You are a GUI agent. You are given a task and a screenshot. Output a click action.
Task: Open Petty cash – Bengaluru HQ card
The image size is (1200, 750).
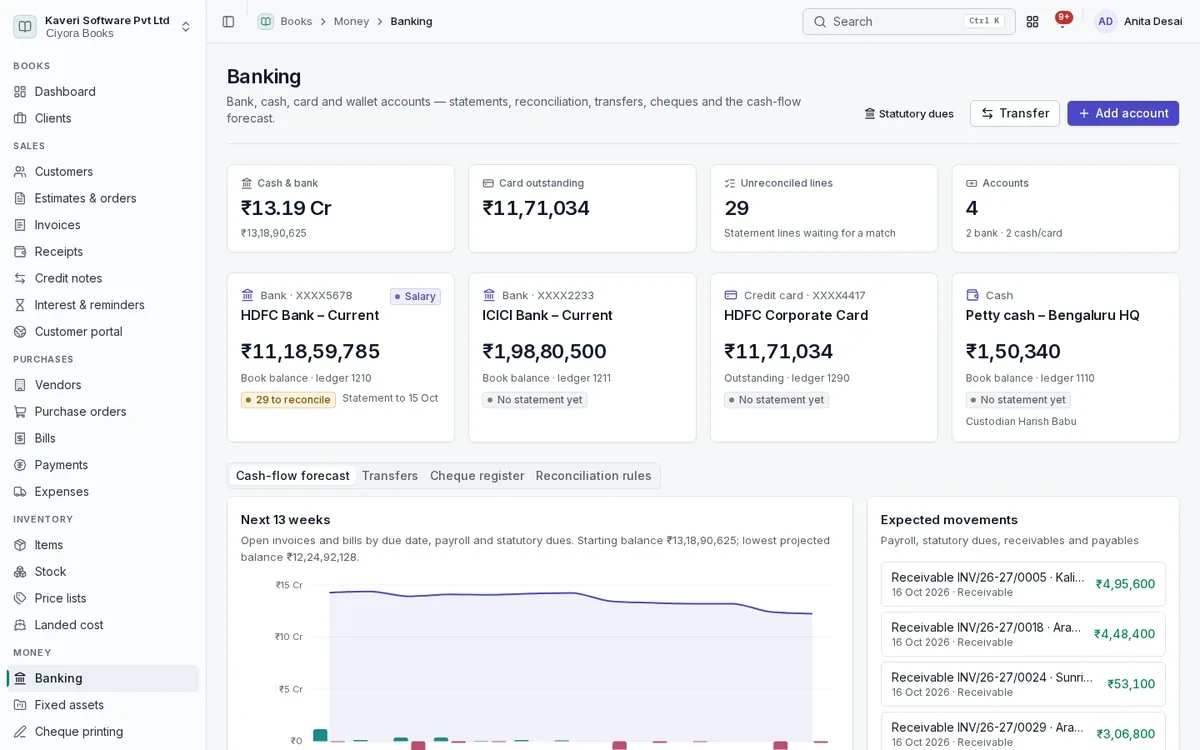1066,358
